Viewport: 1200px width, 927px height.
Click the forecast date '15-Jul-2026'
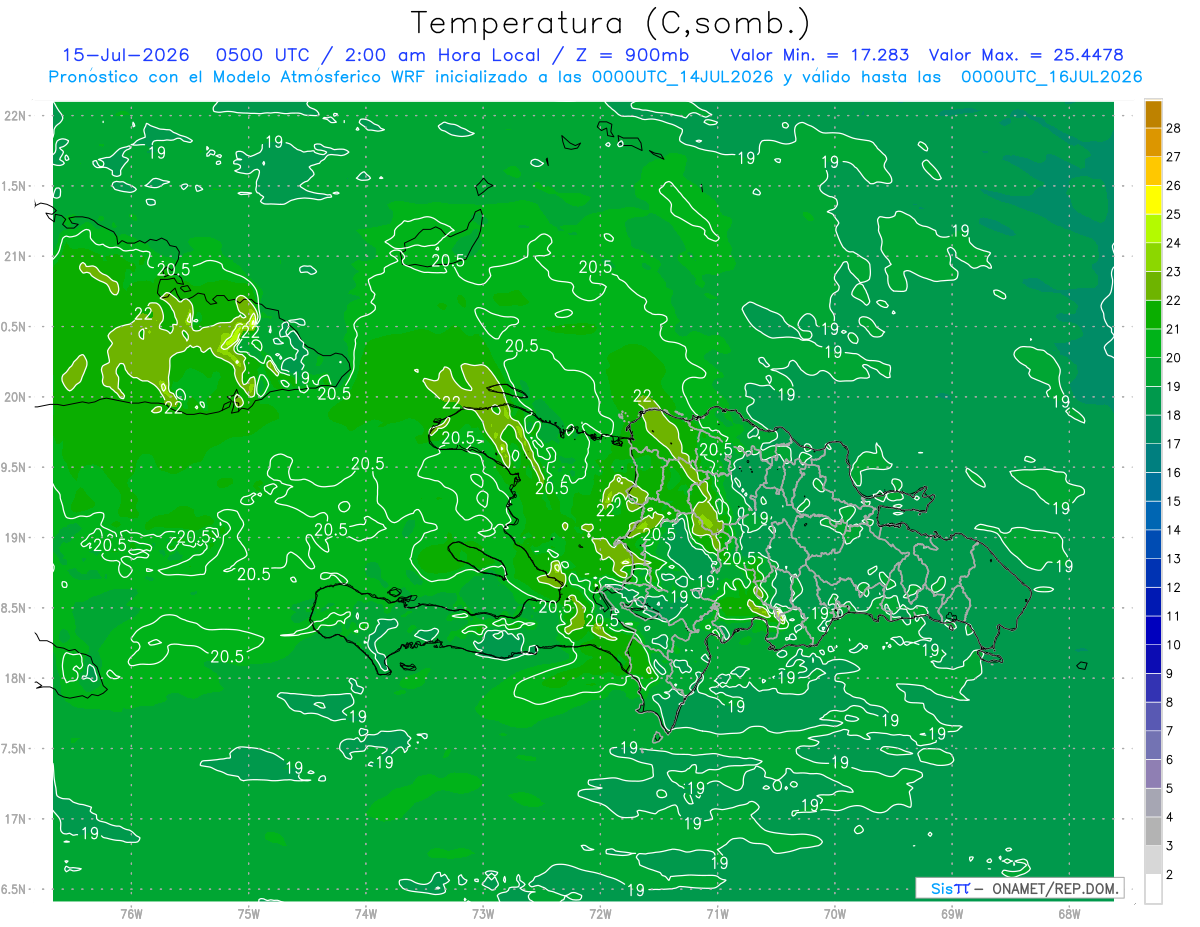pyautogui.click(x=126, y=55)
